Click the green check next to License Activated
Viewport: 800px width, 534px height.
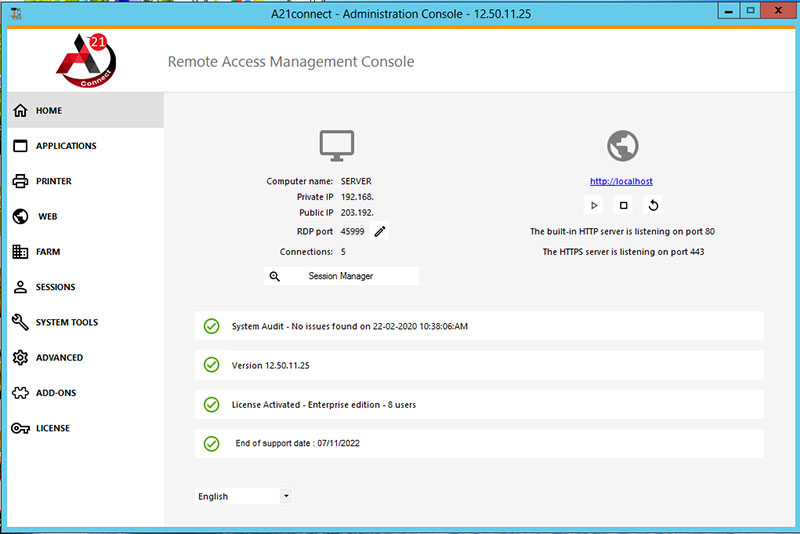211,404
